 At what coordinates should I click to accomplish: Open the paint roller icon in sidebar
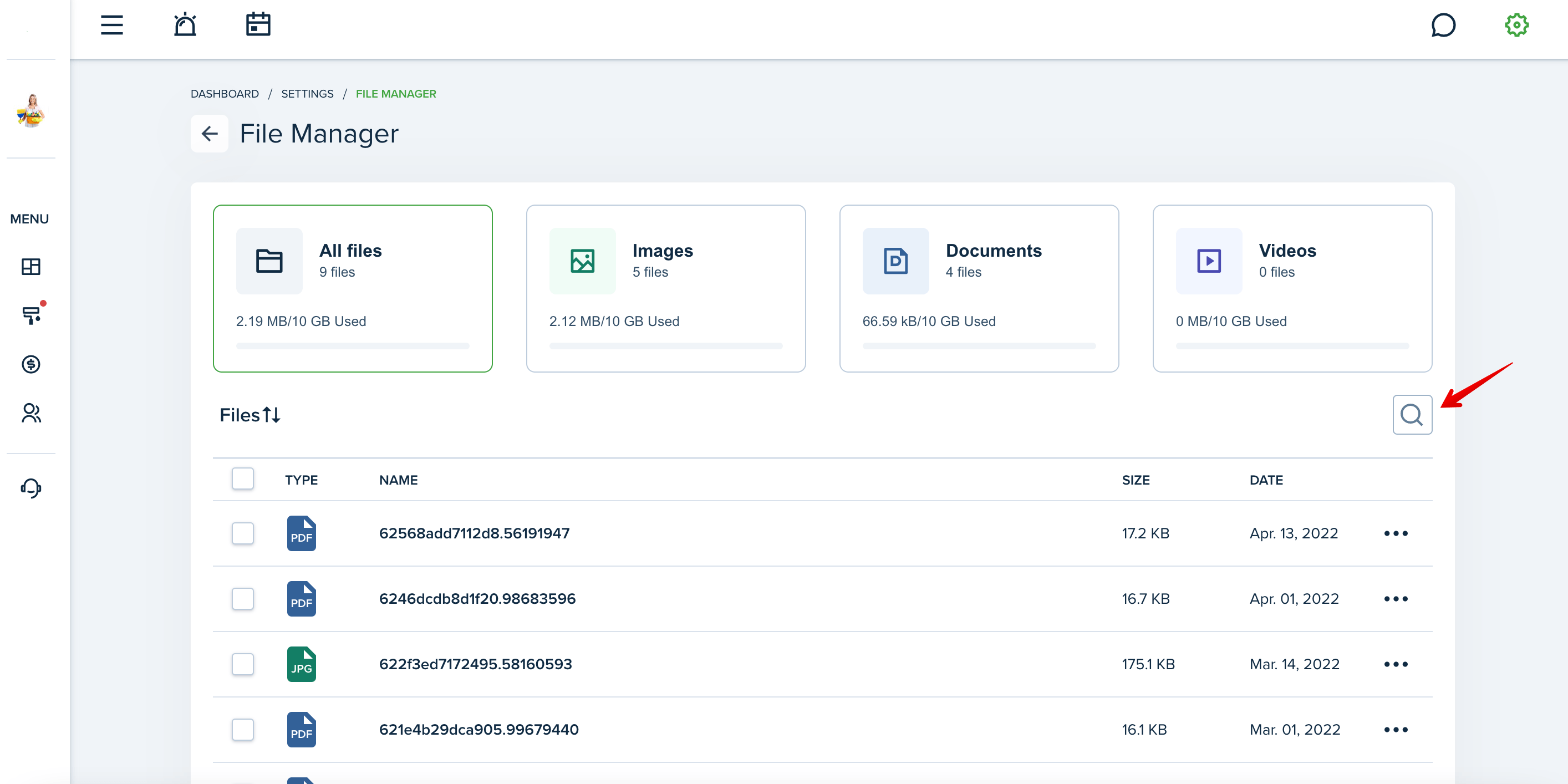31,315
